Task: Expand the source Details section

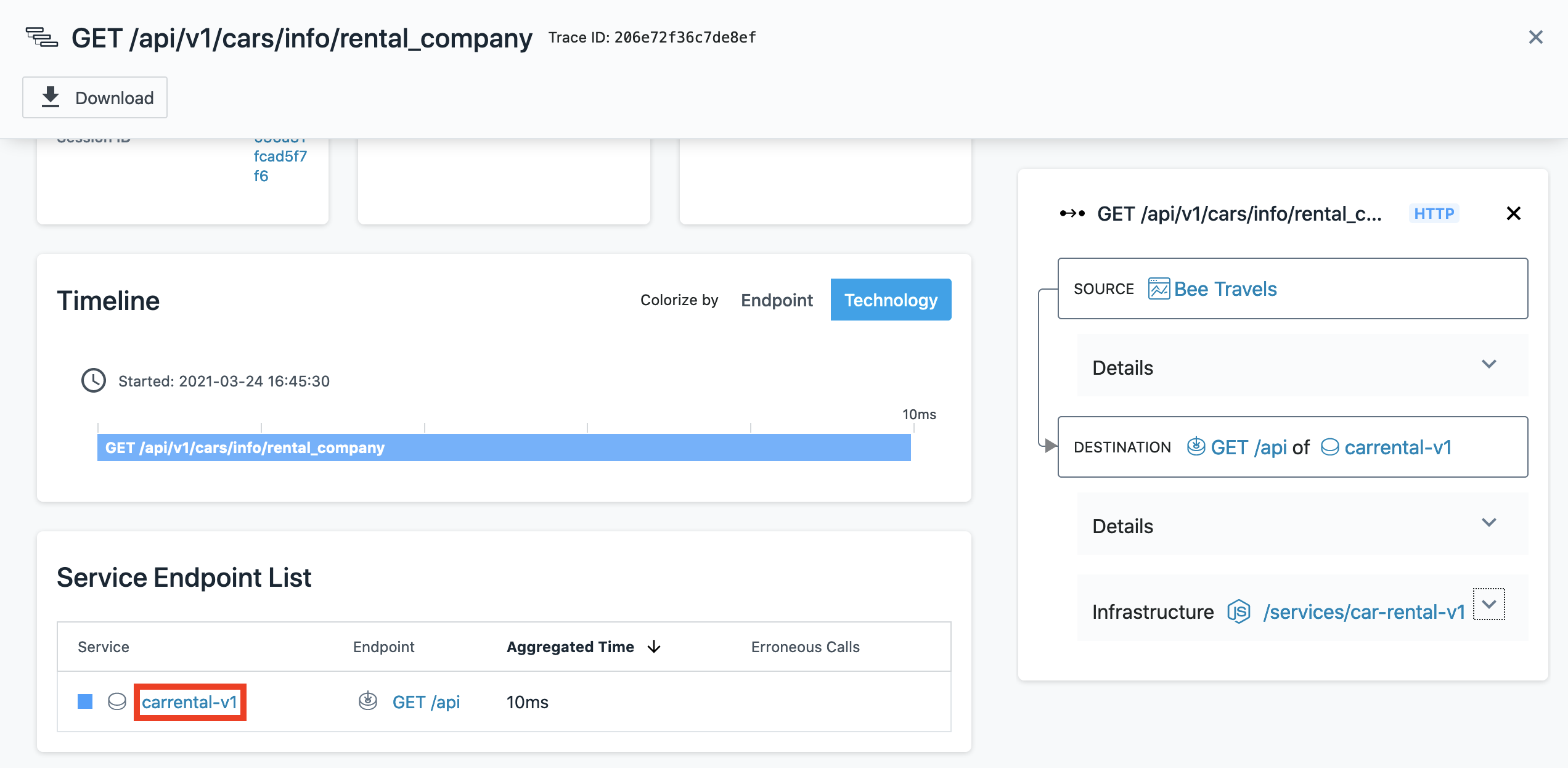Action: (x=1488, y=365)
